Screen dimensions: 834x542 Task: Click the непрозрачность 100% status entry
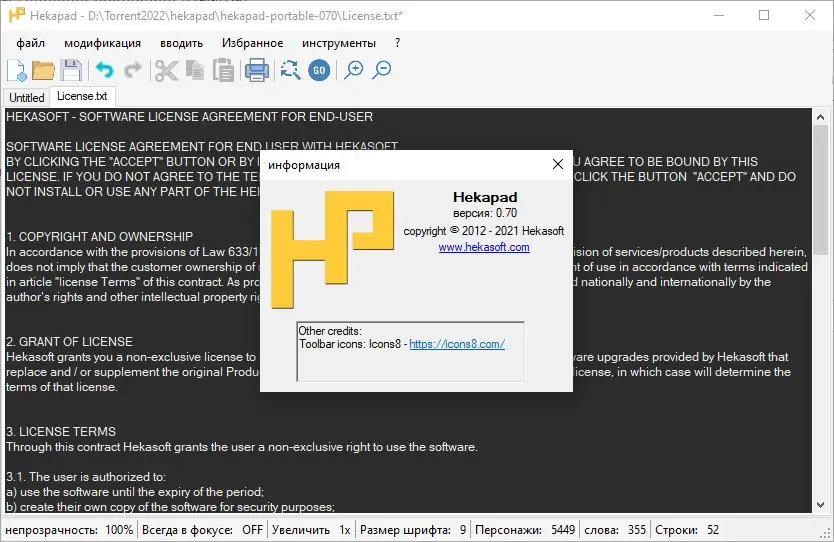click(69, 530)
